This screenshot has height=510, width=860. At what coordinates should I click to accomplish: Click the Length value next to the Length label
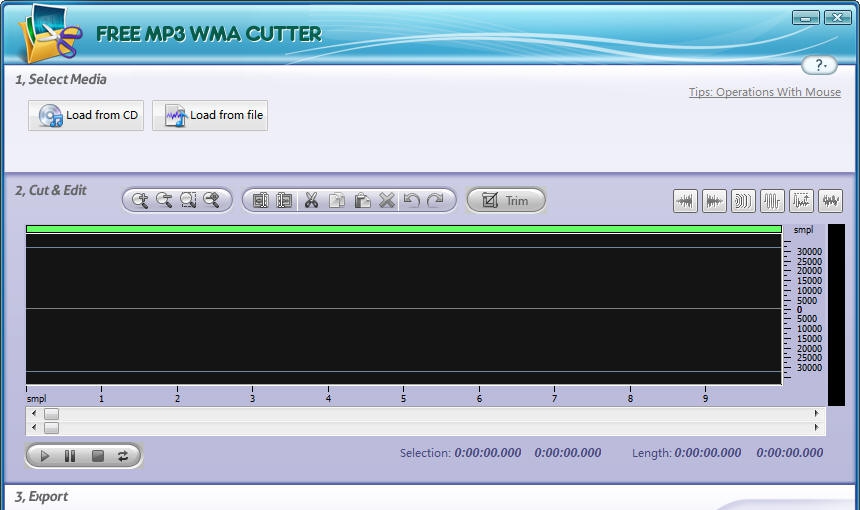tap(708, 453)
